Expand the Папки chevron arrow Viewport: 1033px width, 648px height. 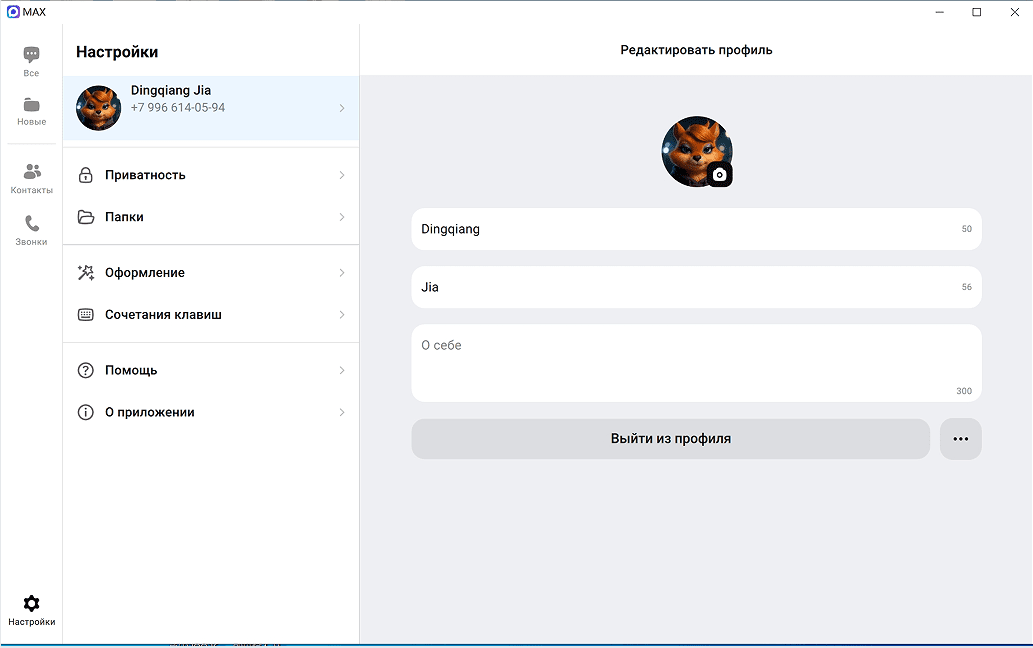tap(341, 217)
